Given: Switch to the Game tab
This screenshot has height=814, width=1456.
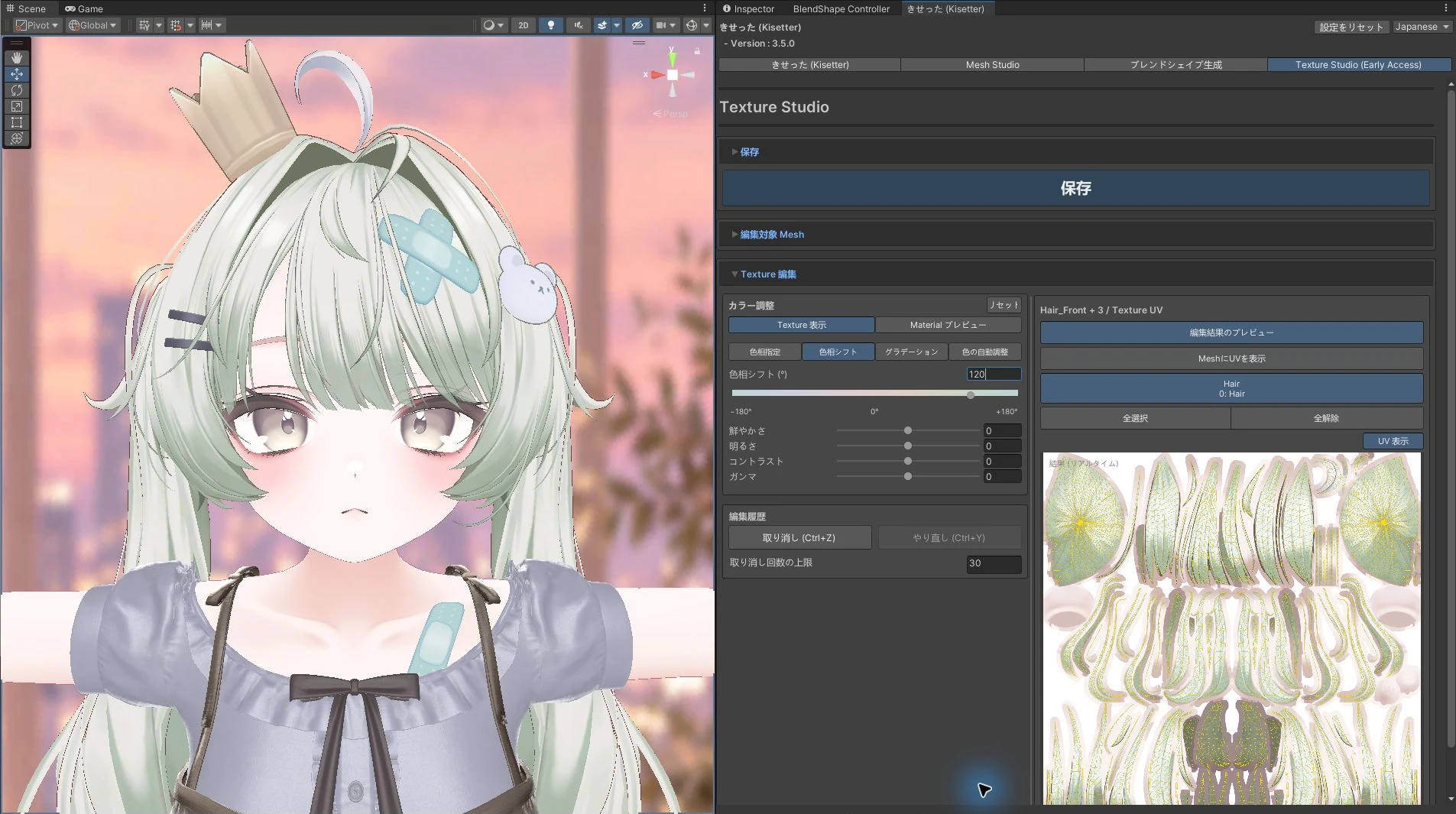Looking at the screenshot, I should [x=84, y=8].
